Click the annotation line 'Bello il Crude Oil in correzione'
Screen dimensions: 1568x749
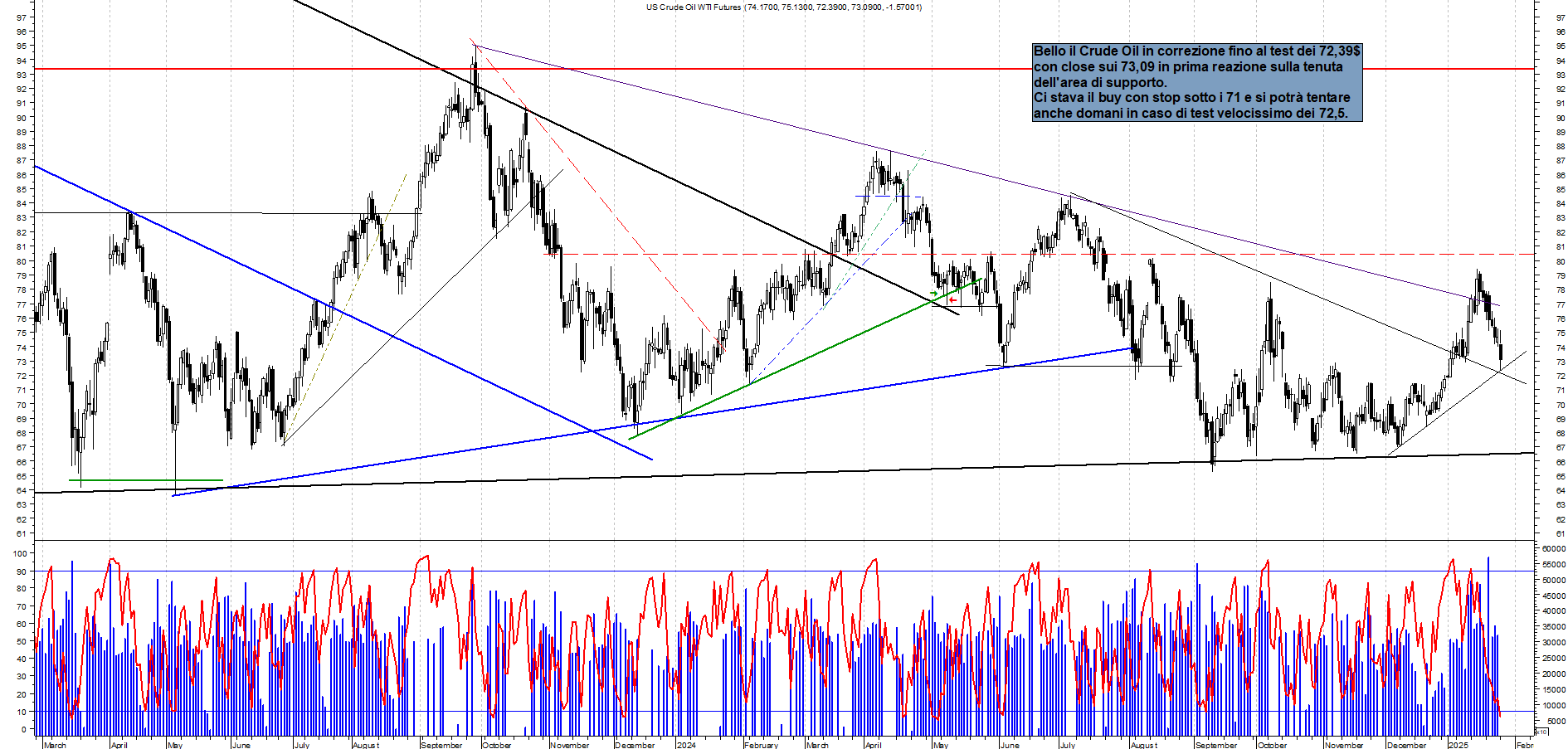1196,51
